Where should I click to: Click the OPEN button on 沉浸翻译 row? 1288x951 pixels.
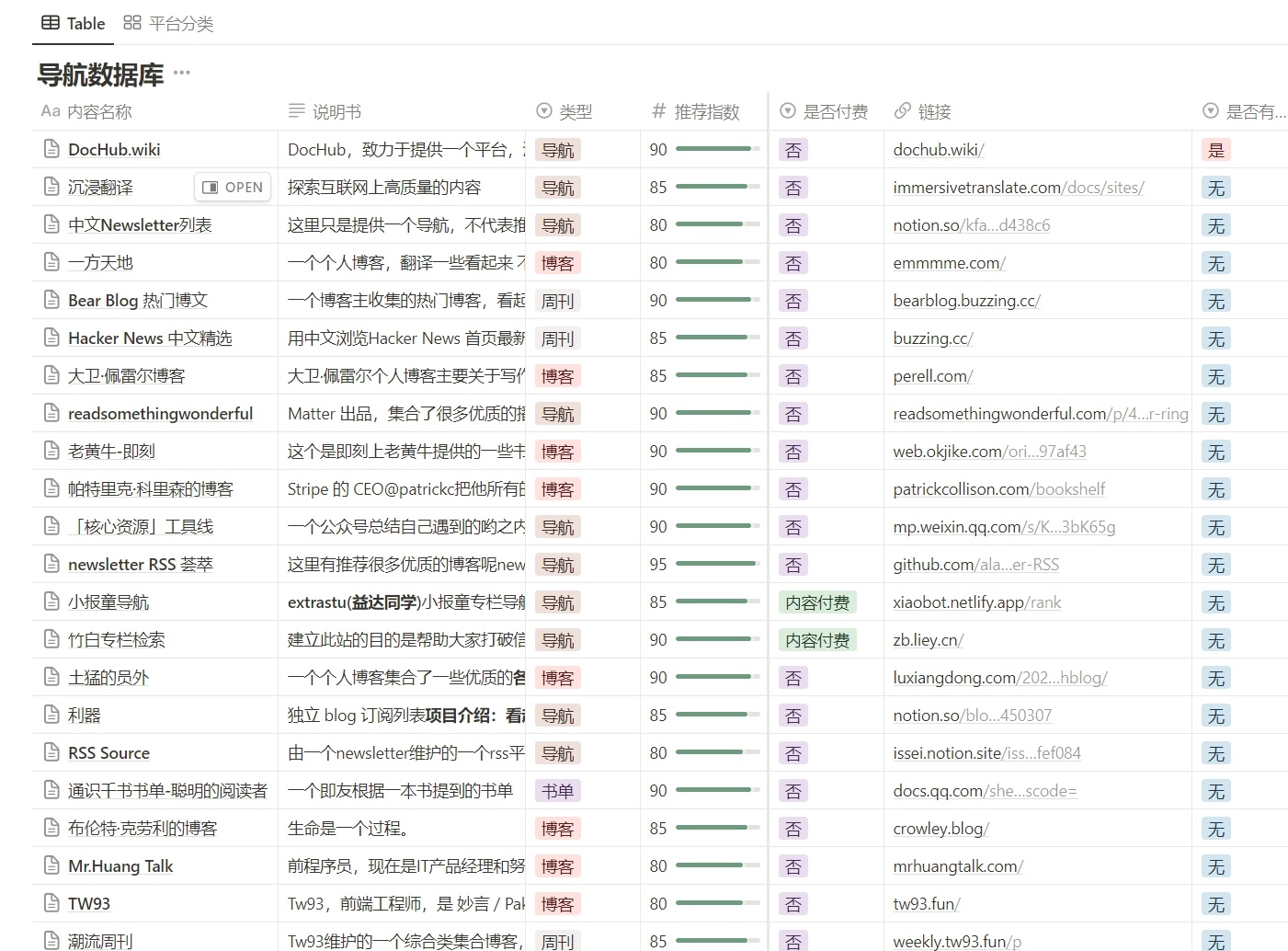pyautogui.click(x=232, y=187)
